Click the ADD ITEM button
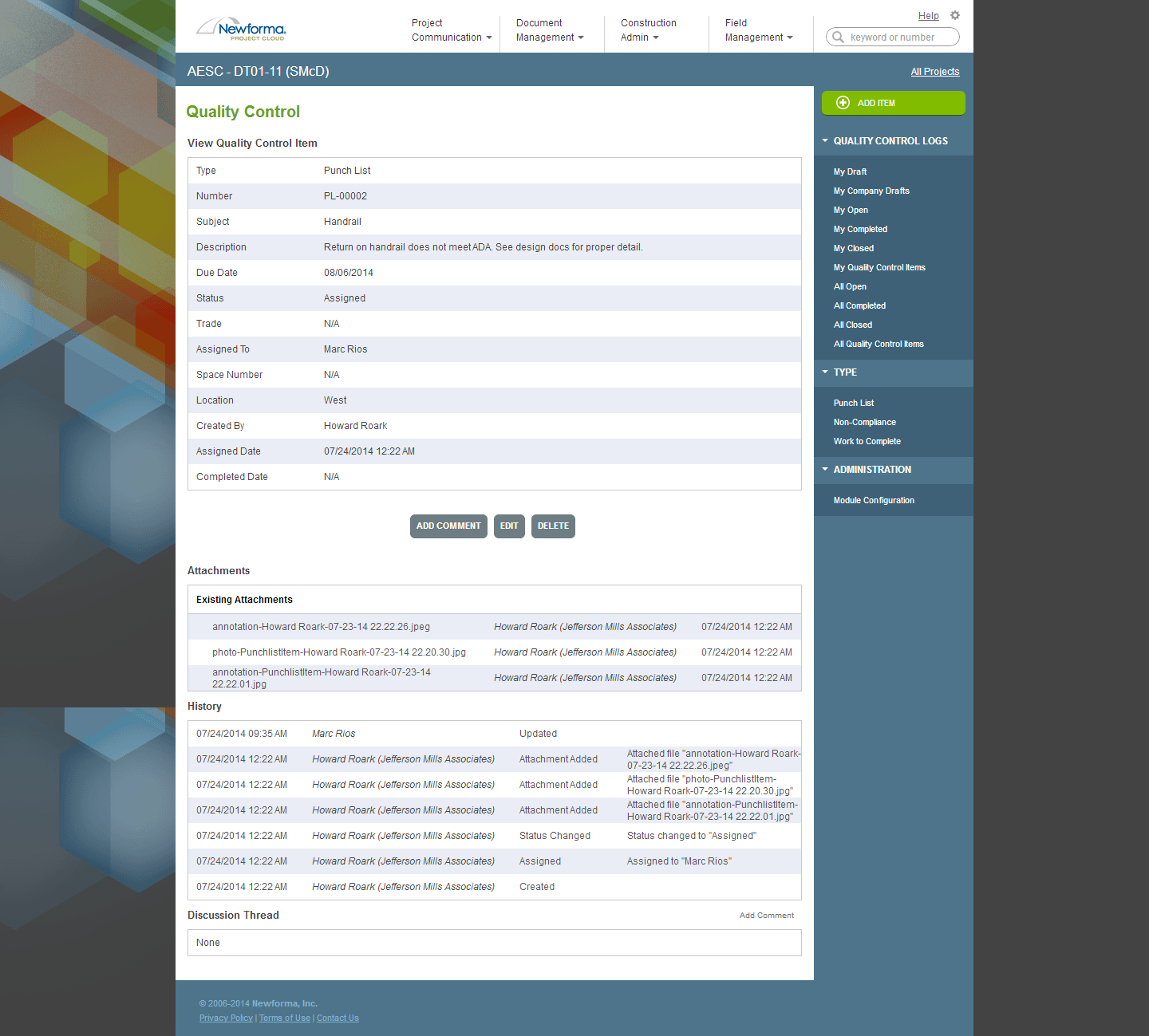Screen dimensions: 1149x1036 893,103
